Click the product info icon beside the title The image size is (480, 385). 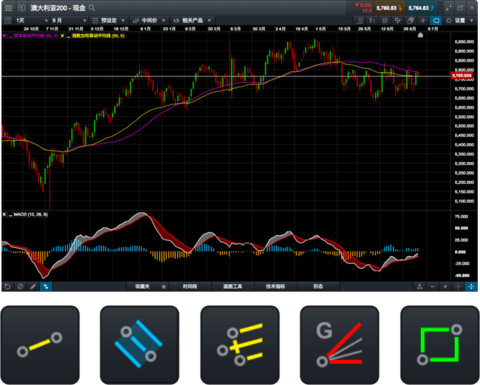pyautogui.click(x=21, y=8)
